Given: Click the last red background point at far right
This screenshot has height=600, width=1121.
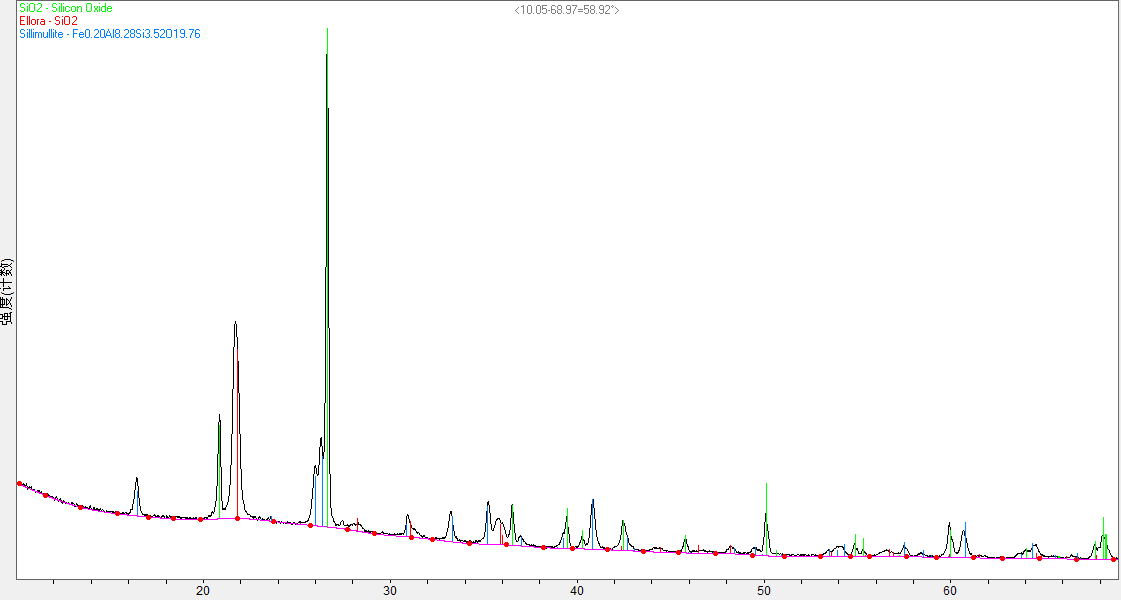Looking at the screenshot, I should pyautogui.click(x=1114, y=559).
